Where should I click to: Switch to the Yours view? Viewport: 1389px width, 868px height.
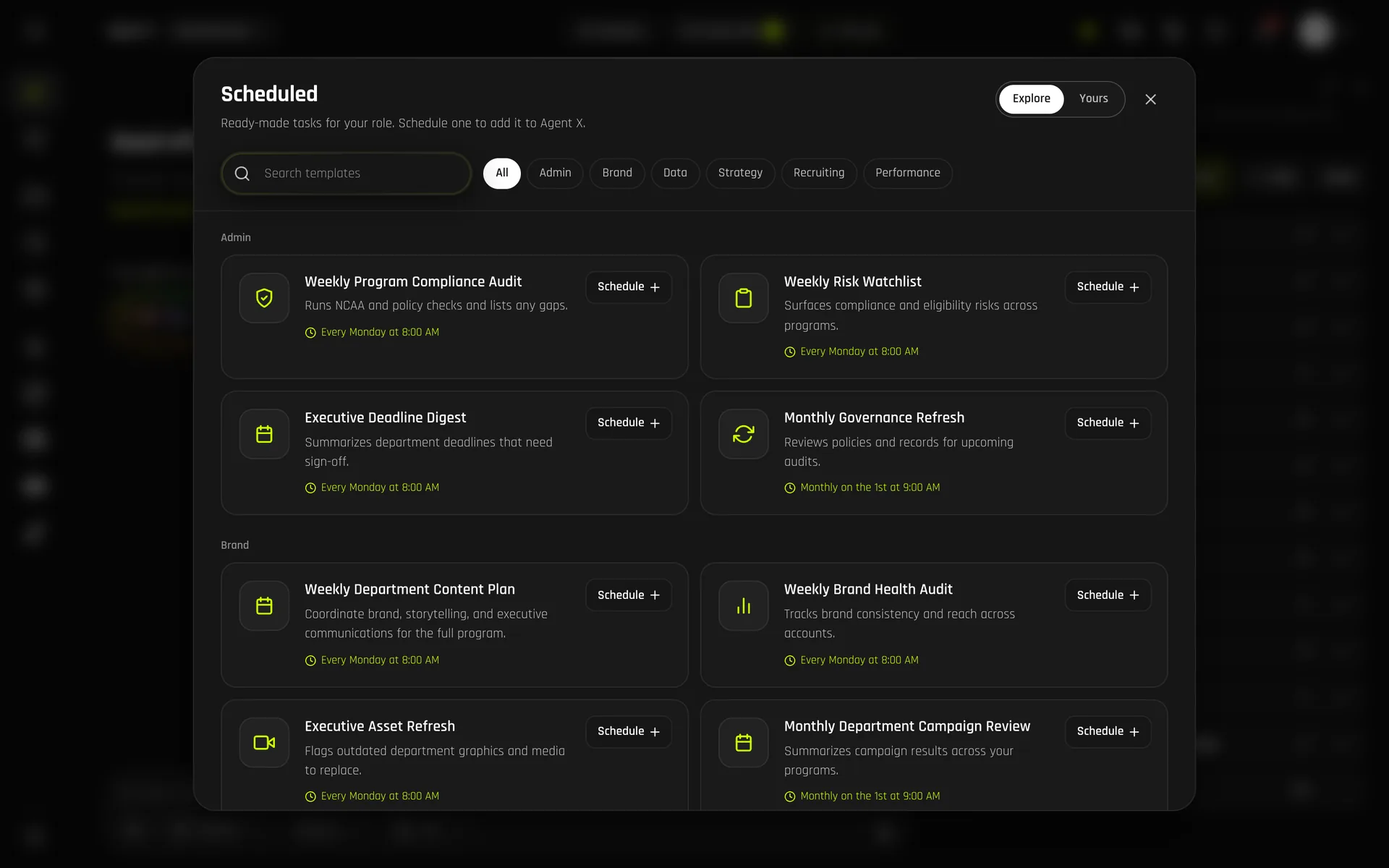coord(1093,99)
